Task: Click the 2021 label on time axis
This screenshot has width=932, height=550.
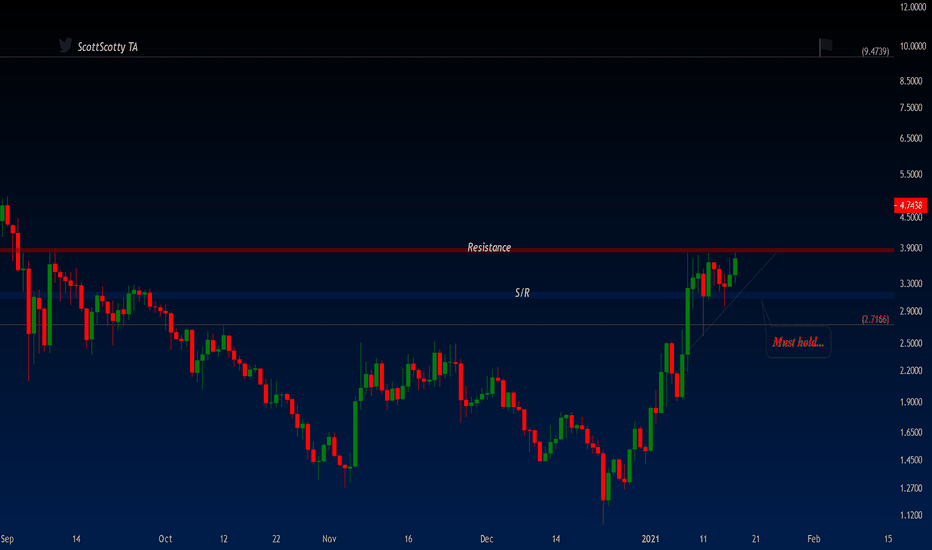Action: point(650,539)
